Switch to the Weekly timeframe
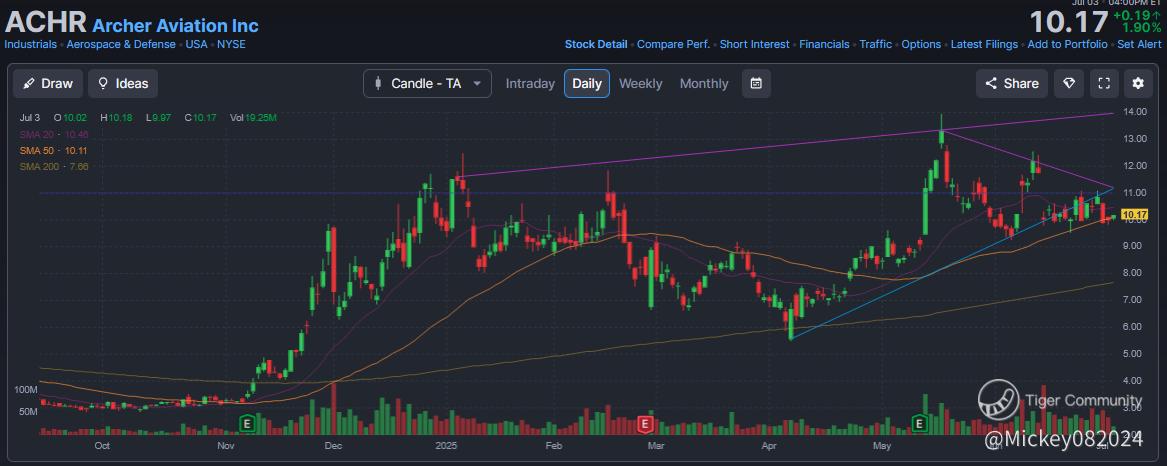This screenshot has width=1167, height=466. coord(640,83)
